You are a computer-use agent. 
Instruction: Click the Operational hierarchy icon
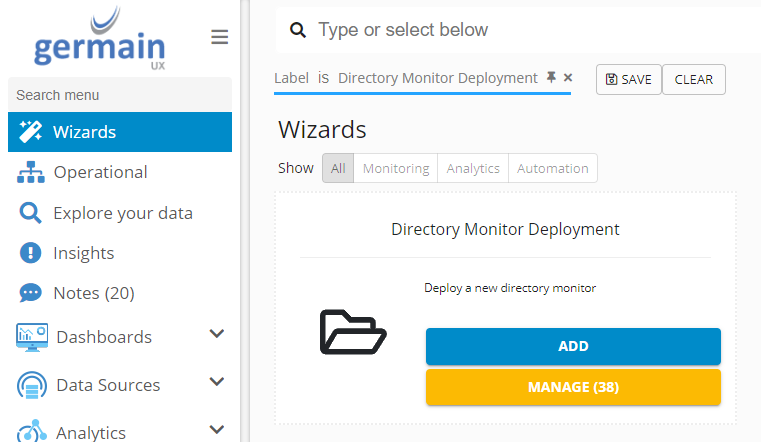[31, 172]
